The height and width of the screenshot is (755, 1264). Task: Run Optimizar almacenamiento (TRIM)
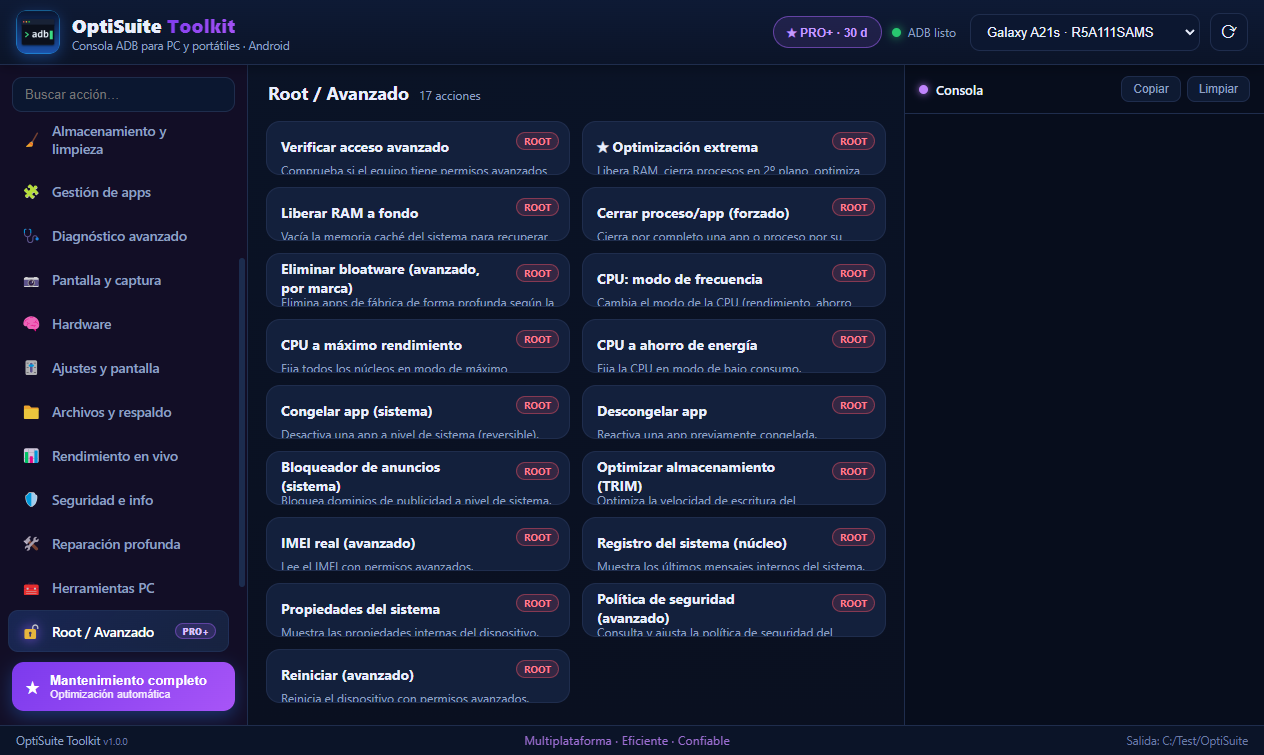click(734, 478)
